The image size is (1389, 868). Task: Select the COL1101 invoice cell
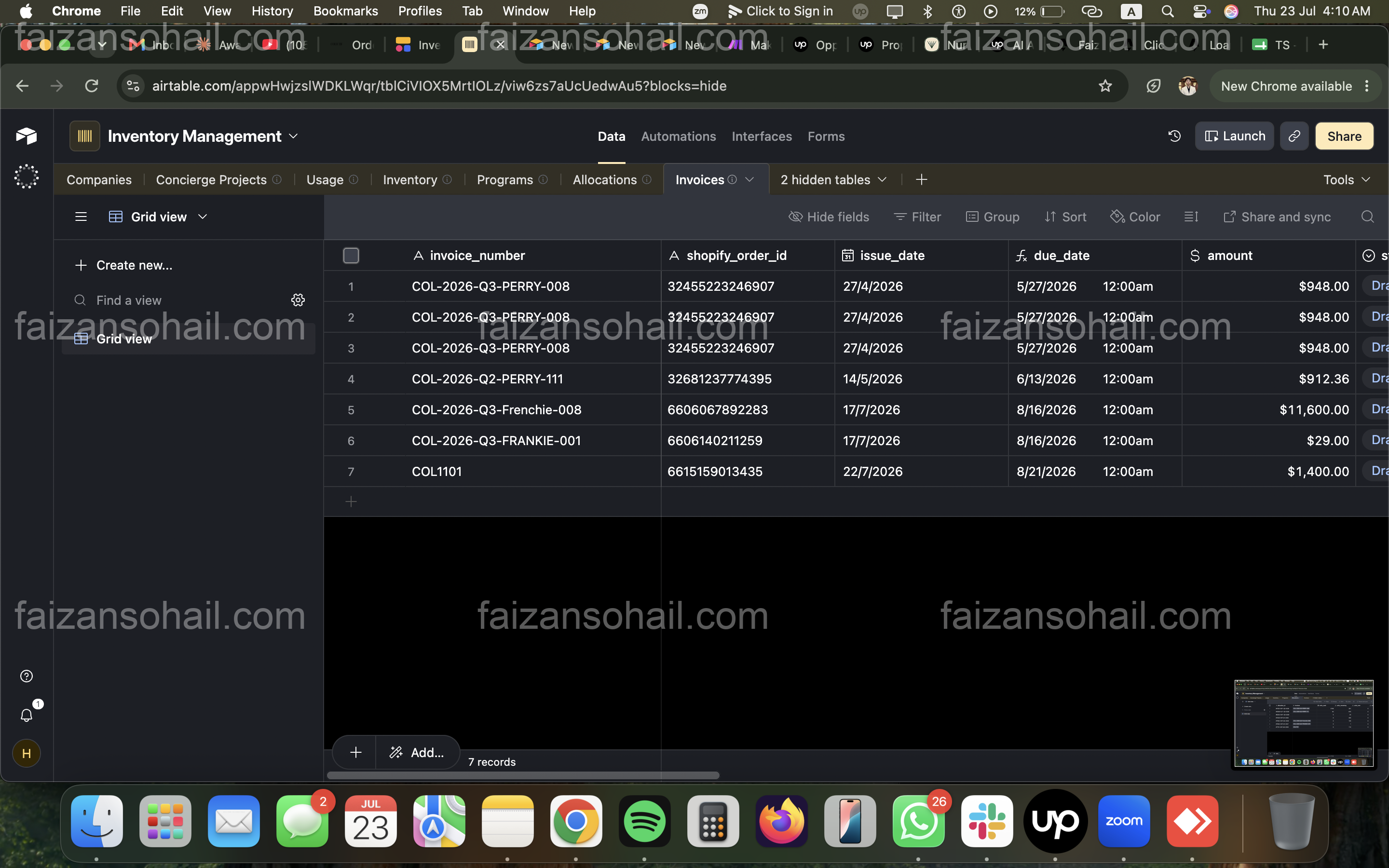[533, 471]
